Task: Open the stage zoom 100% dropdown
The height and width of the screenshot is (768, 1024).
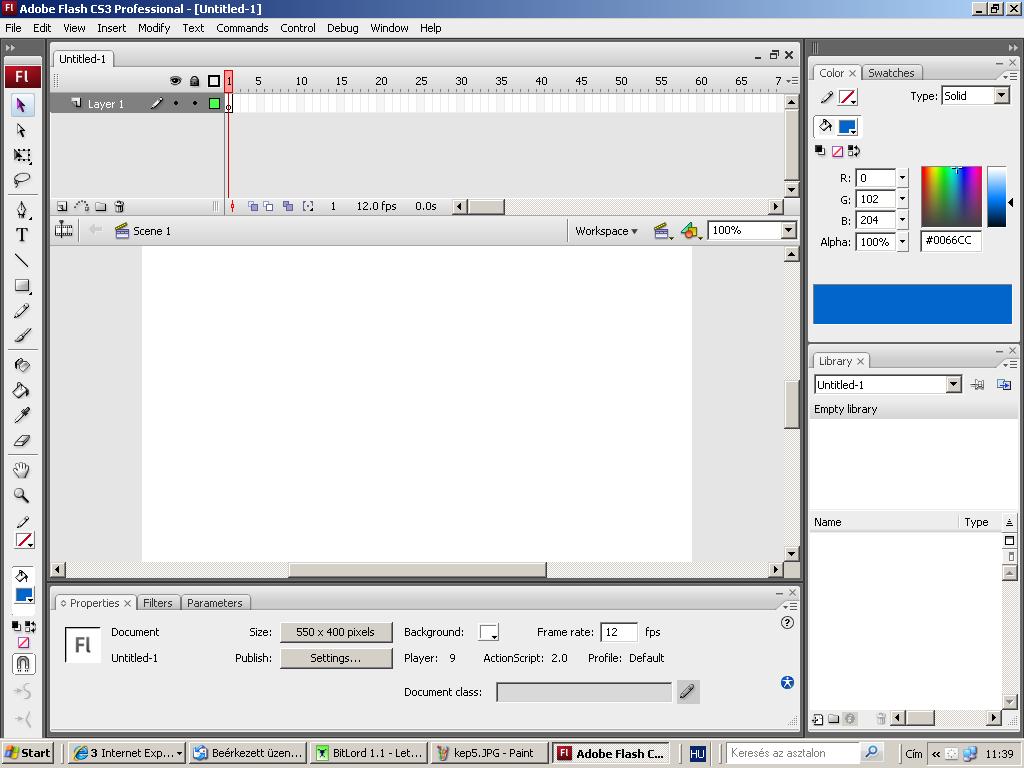Action: point(788,231)
